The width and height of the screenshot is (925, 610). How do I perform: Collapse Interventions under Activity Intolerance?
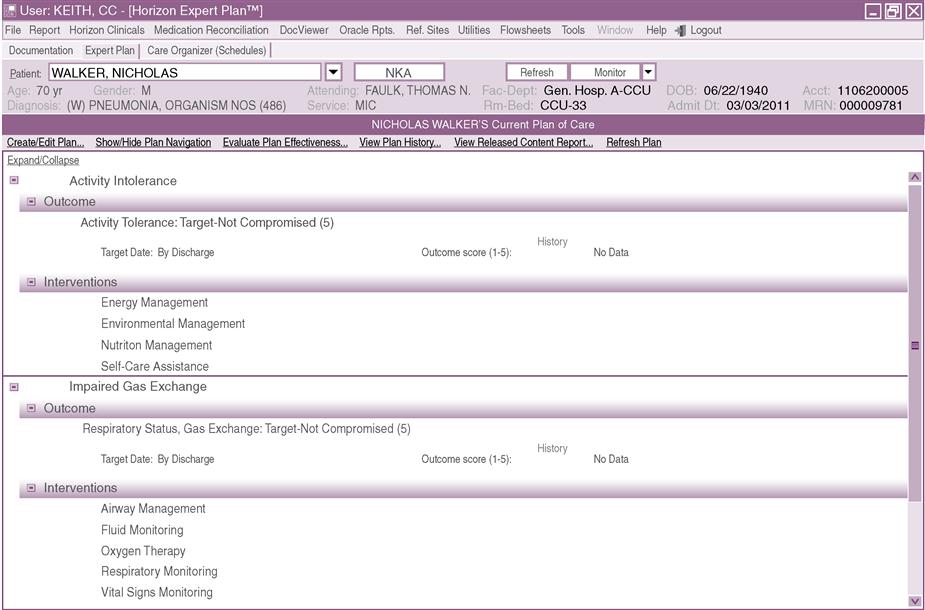pos(32,283)
